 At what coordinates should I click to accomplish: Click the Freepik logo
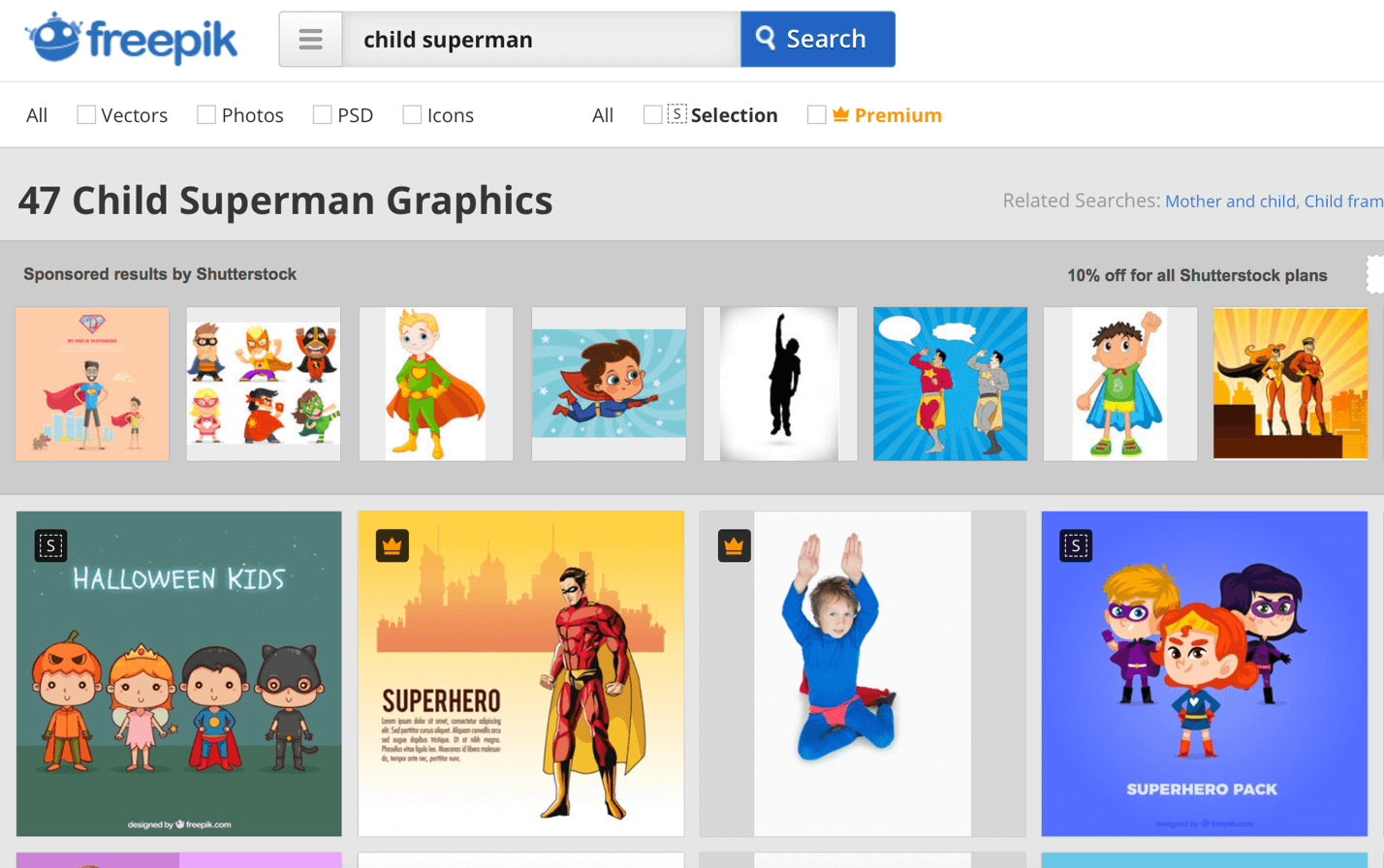pos(132,40)
